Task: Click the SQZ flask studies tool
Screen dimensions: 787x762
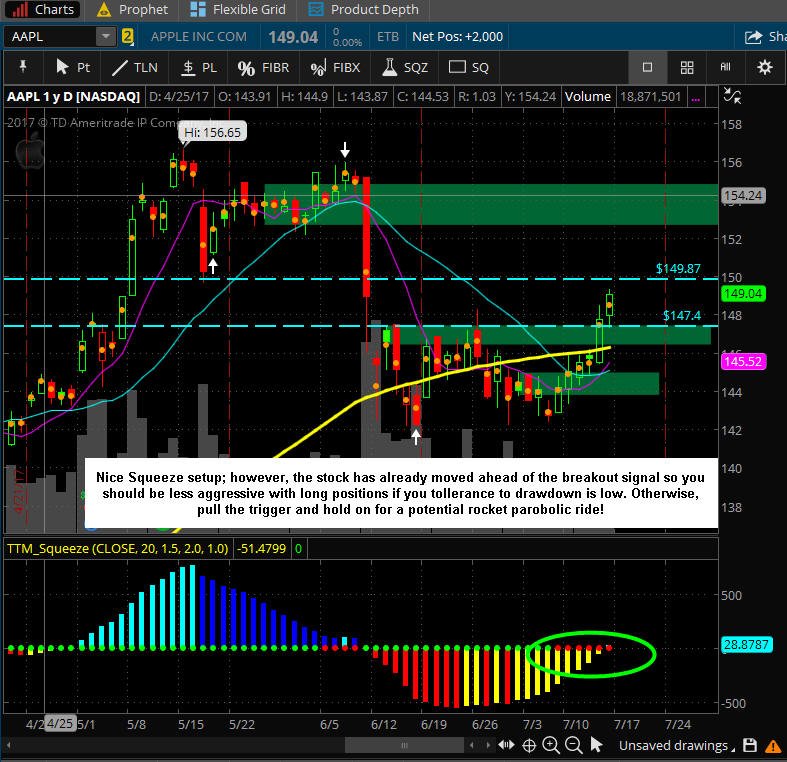Action: pyautogui.click(x=405, y=67)
